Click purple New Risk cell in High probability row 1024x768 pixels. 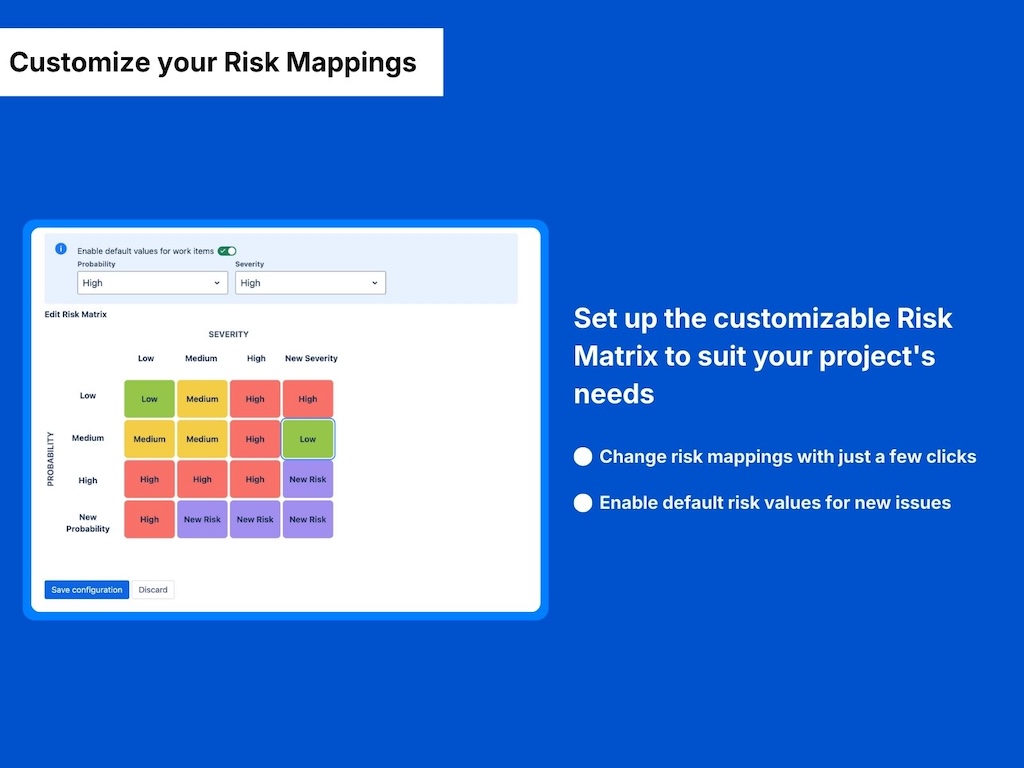coord(308,479)
